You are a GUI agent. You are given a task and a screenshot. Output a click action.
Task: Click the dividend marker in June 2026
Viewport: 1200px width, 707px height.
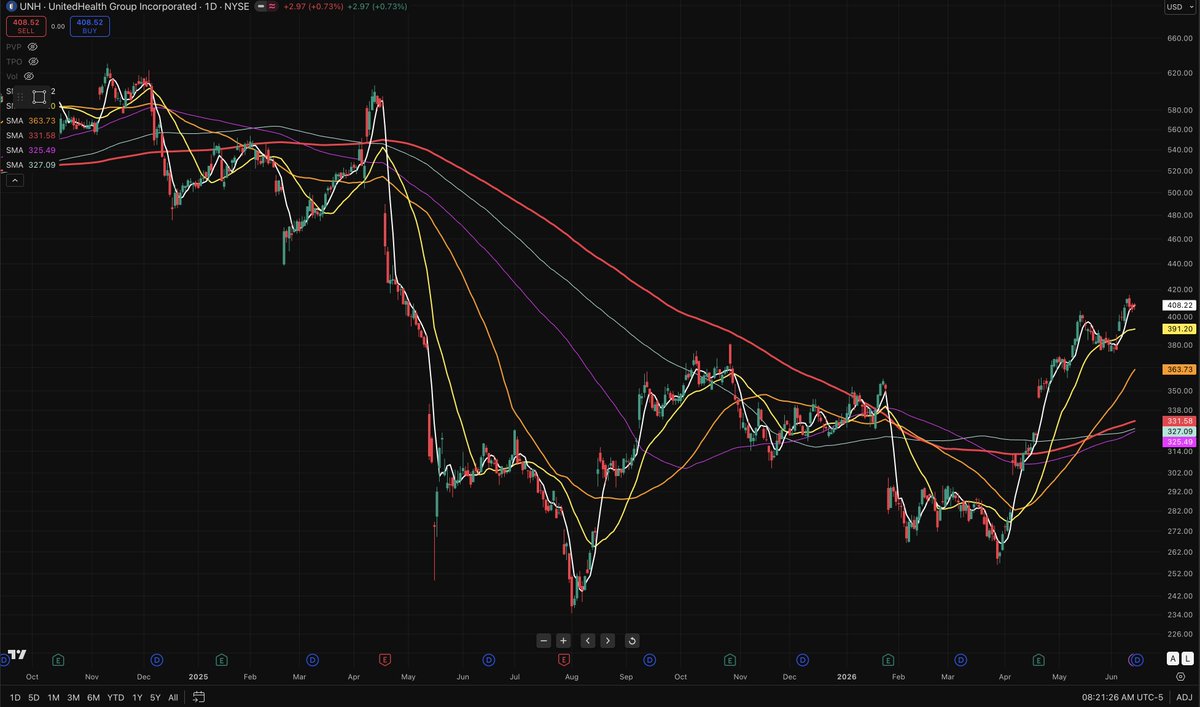[1135, 660]
